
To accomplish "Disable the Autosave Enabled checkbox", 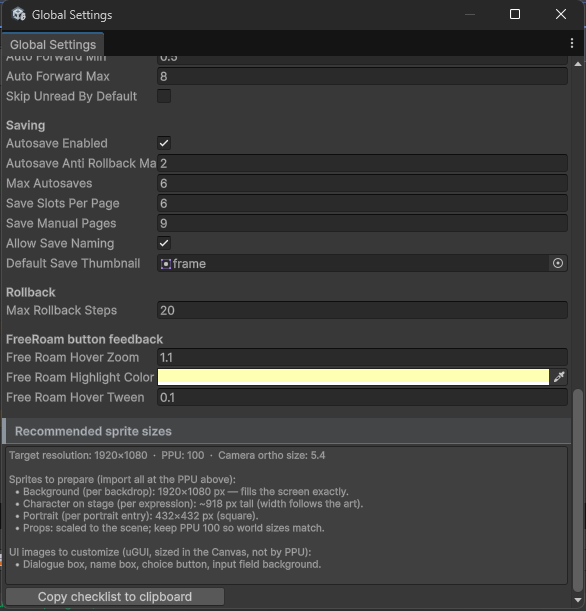I will point(164,143).
